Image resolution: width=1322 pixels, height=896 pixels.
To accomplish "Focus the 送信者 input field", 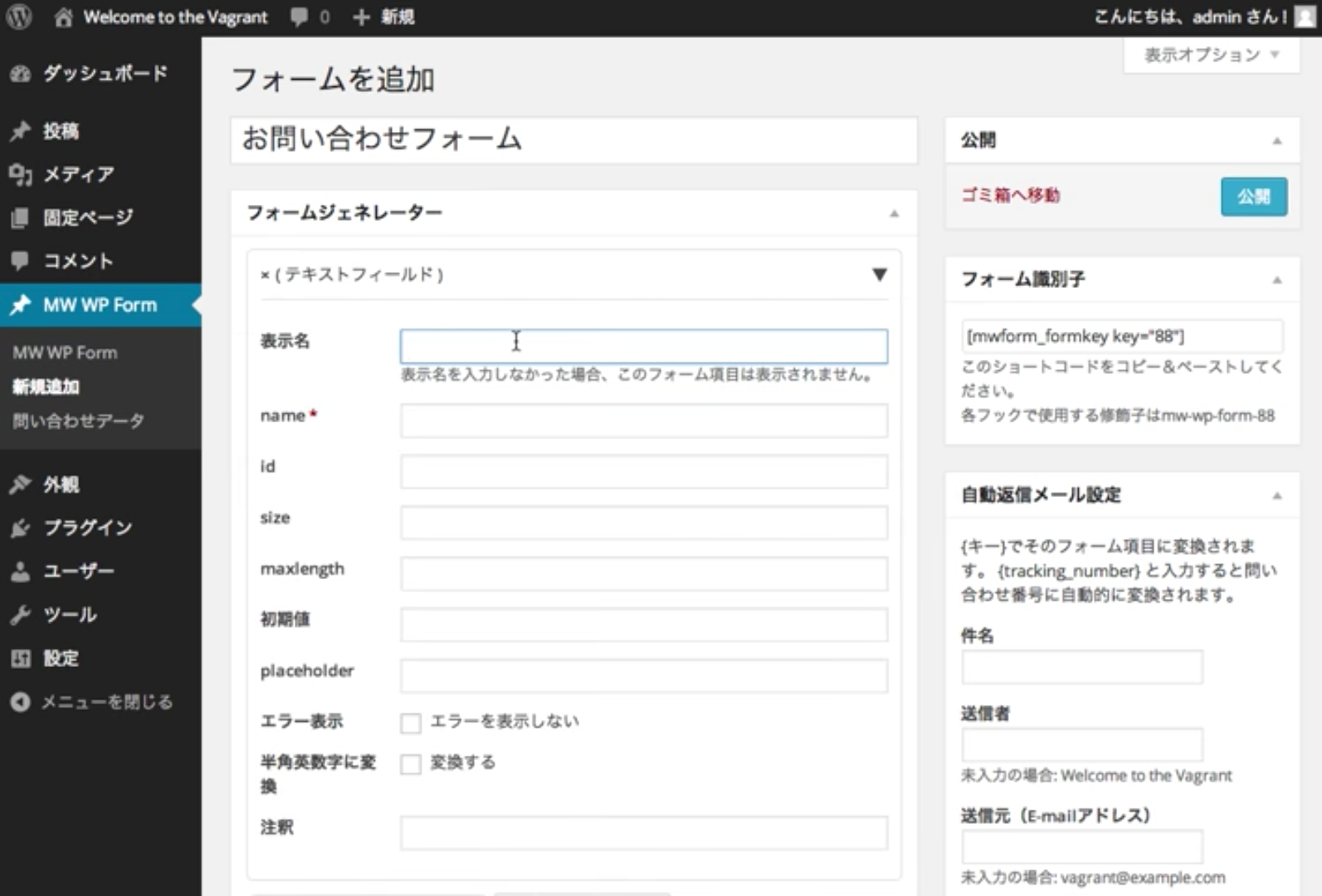I will pos(1082,744).
